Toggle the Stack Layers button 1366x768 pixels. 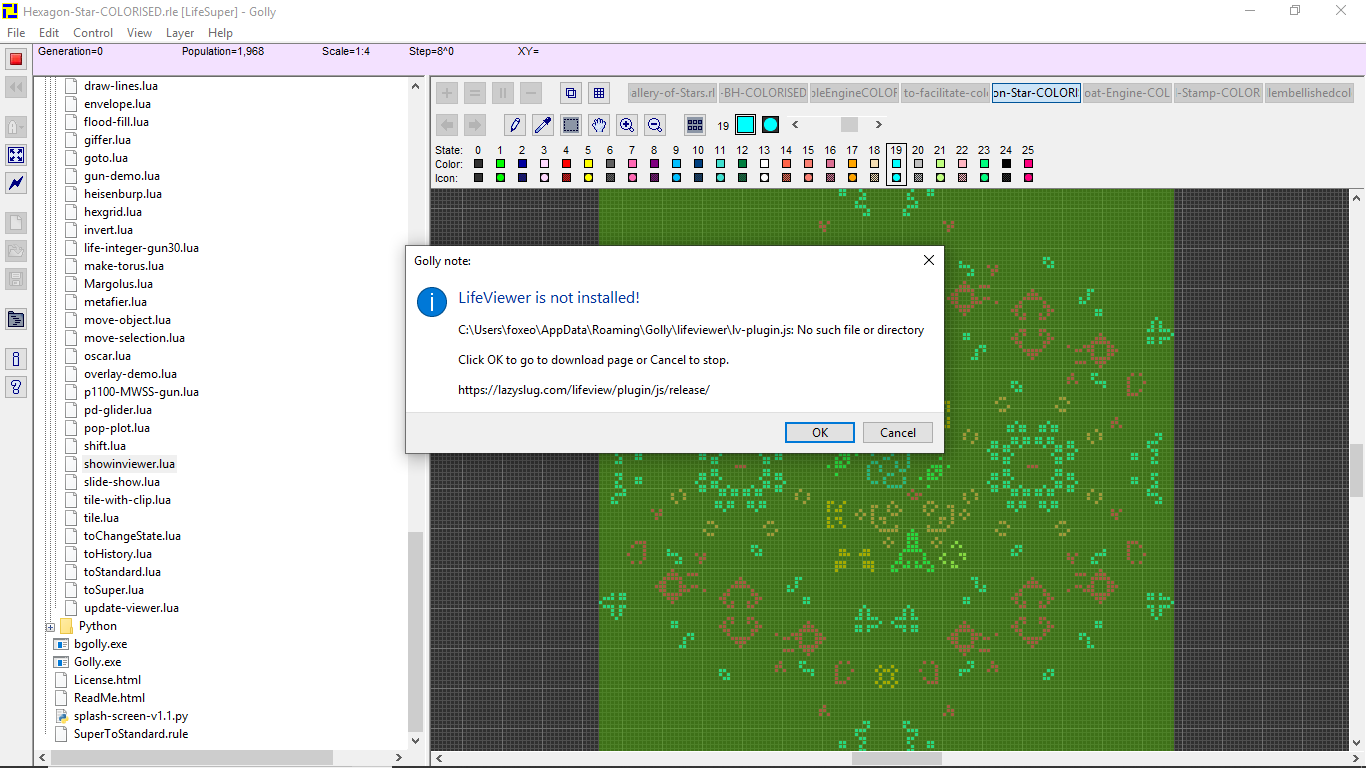571,93
